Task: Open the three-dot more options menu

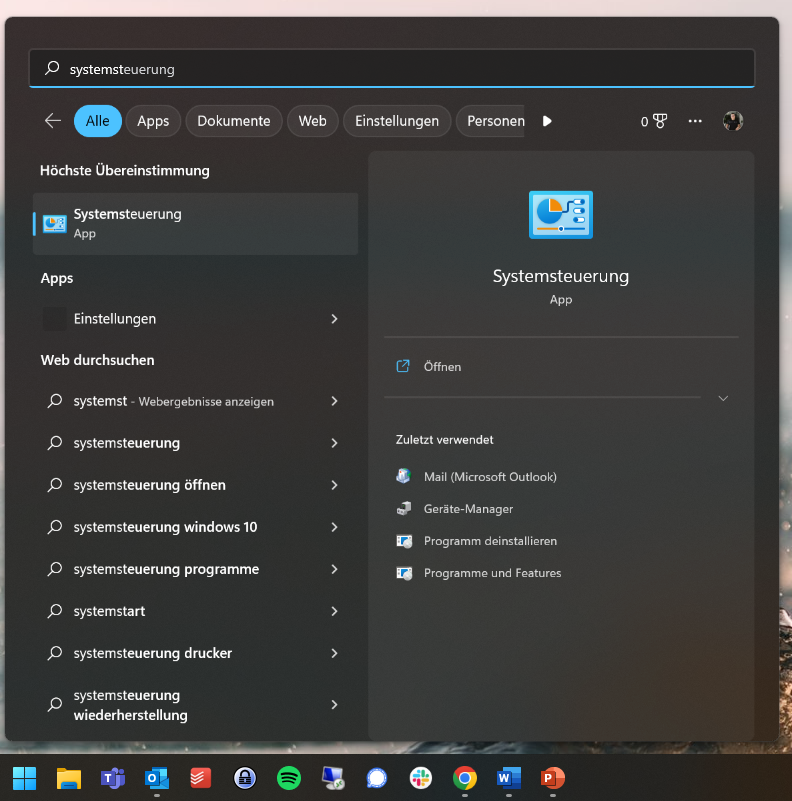Action: (695, 121)
